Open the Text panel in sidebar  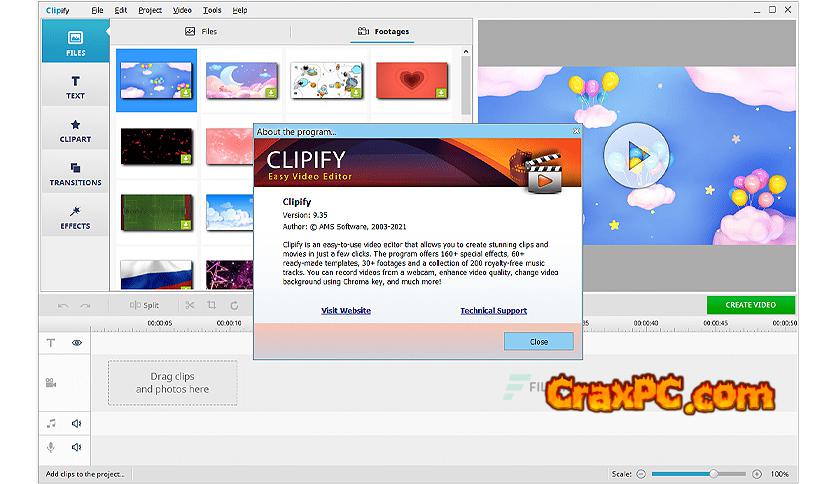pyautogui.click(x=75, y=86)
